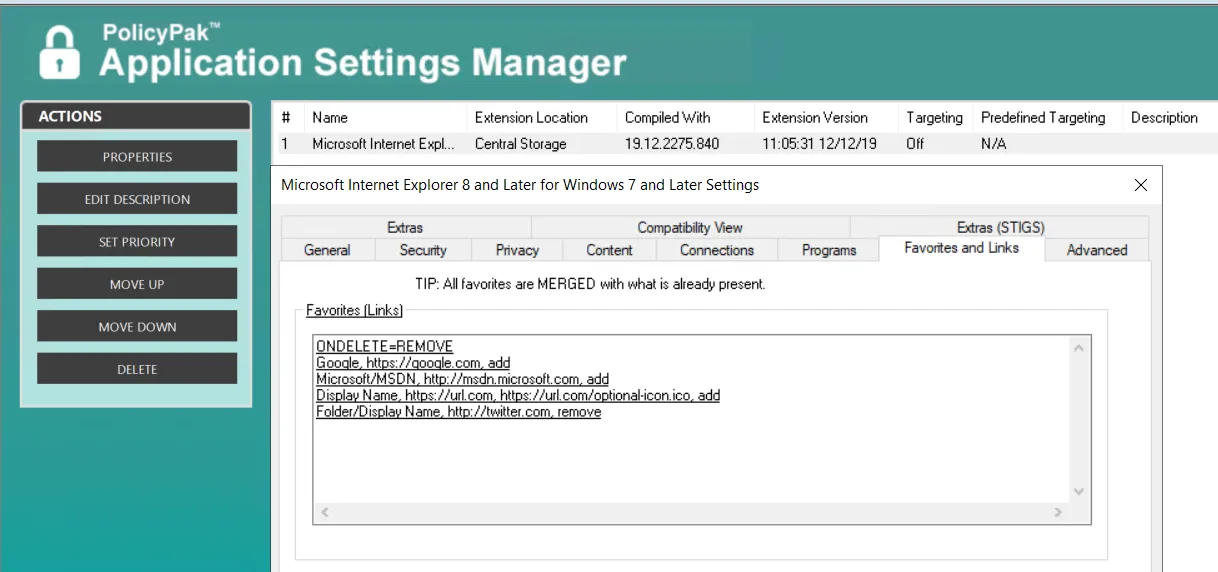Sort by the Name column header
1218x572 pixels.
pos(384,118)
